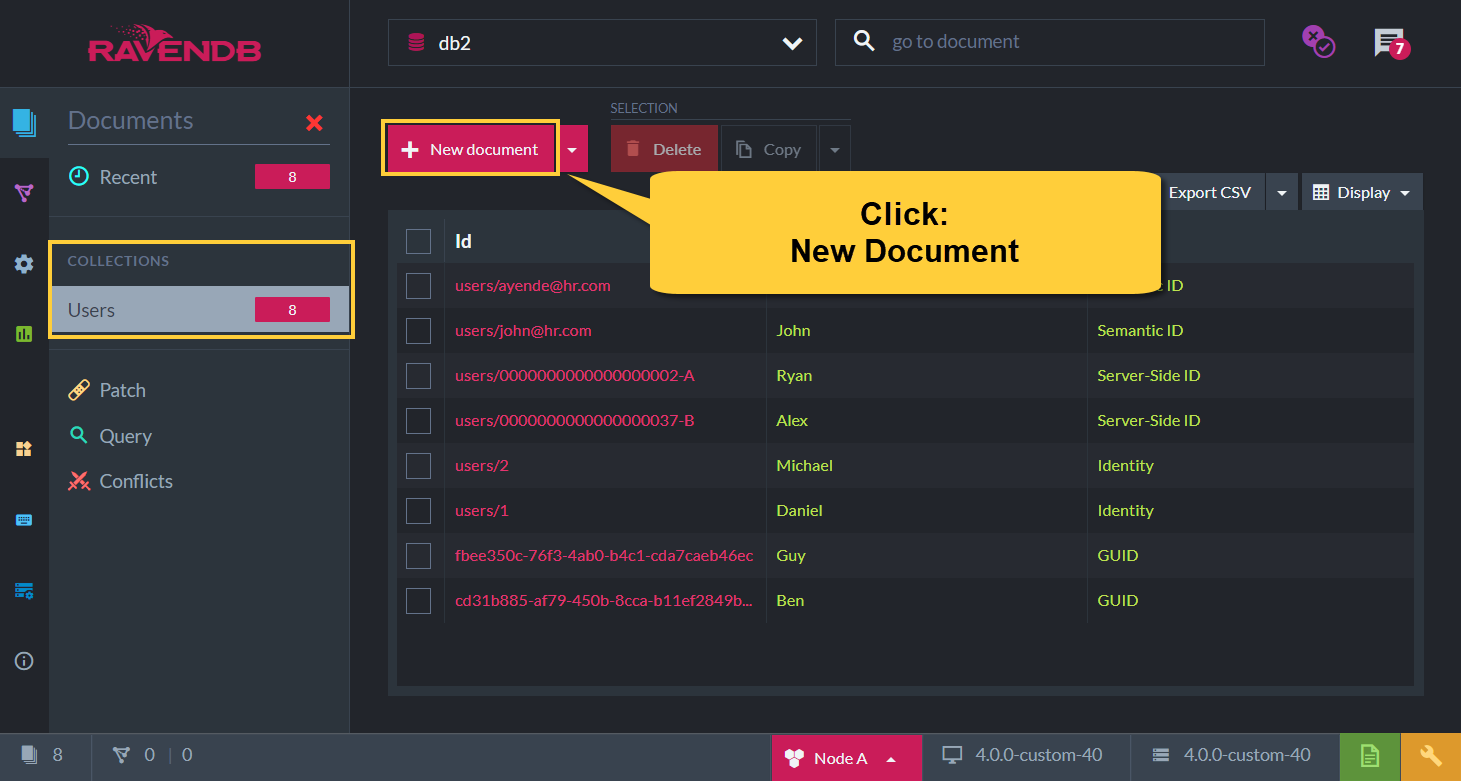Open the Documents section icon in sidebar
Viewport: 1461px width, 781px height.
click(x=24, y=122)
